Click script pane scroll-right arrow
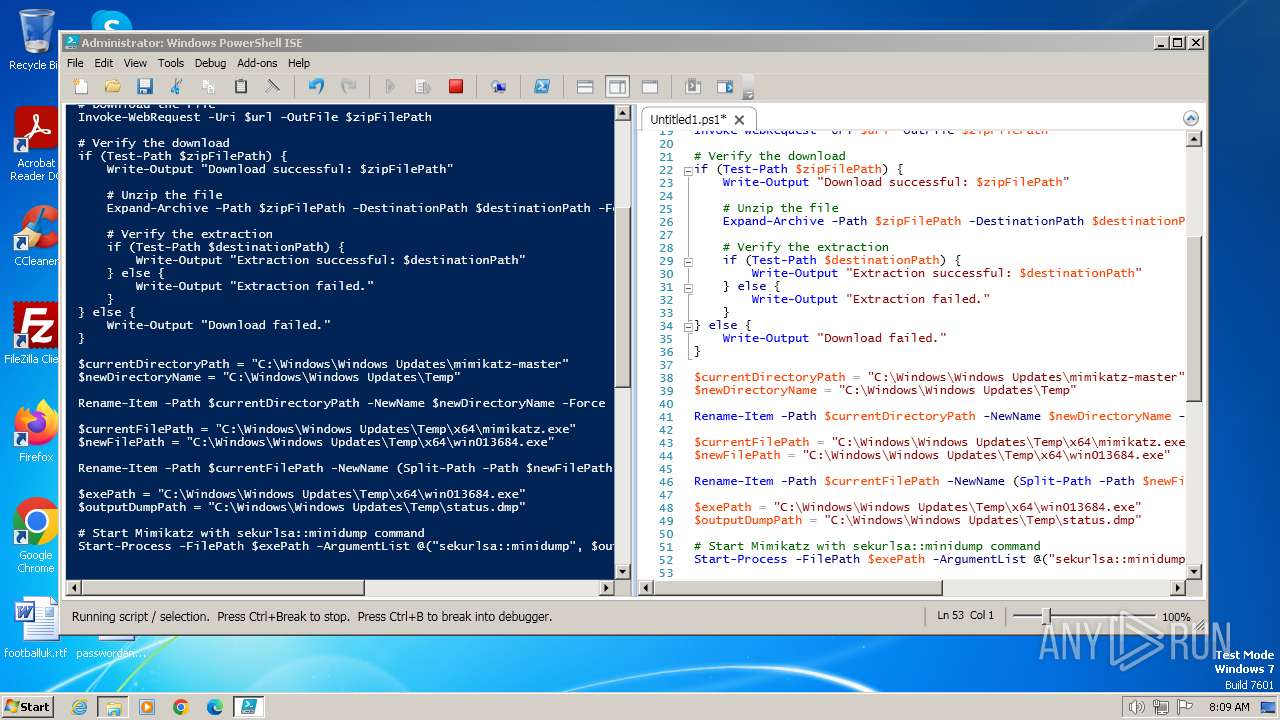The image size is (1280, 720). point(1177,588)
